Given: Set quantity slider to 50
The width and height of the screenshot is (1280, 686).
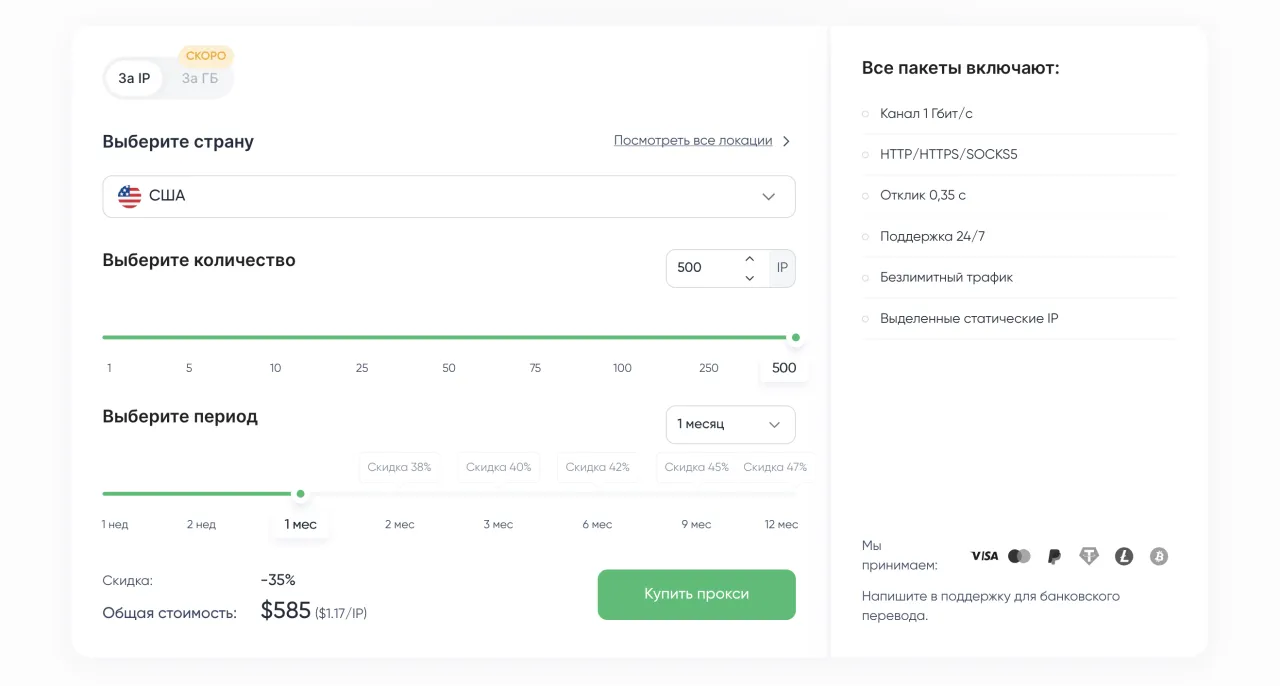Looking at the screenshot, I should pos(449,368).
